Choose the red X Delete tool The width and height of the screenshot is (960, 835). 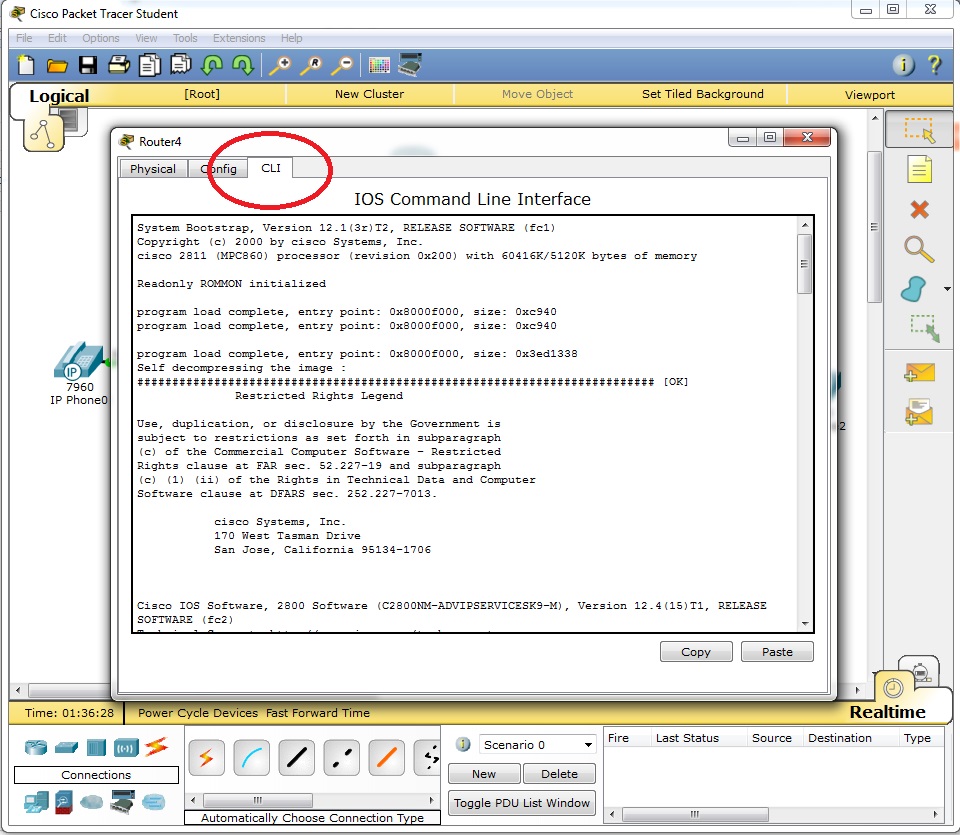(x=919, y=210)
